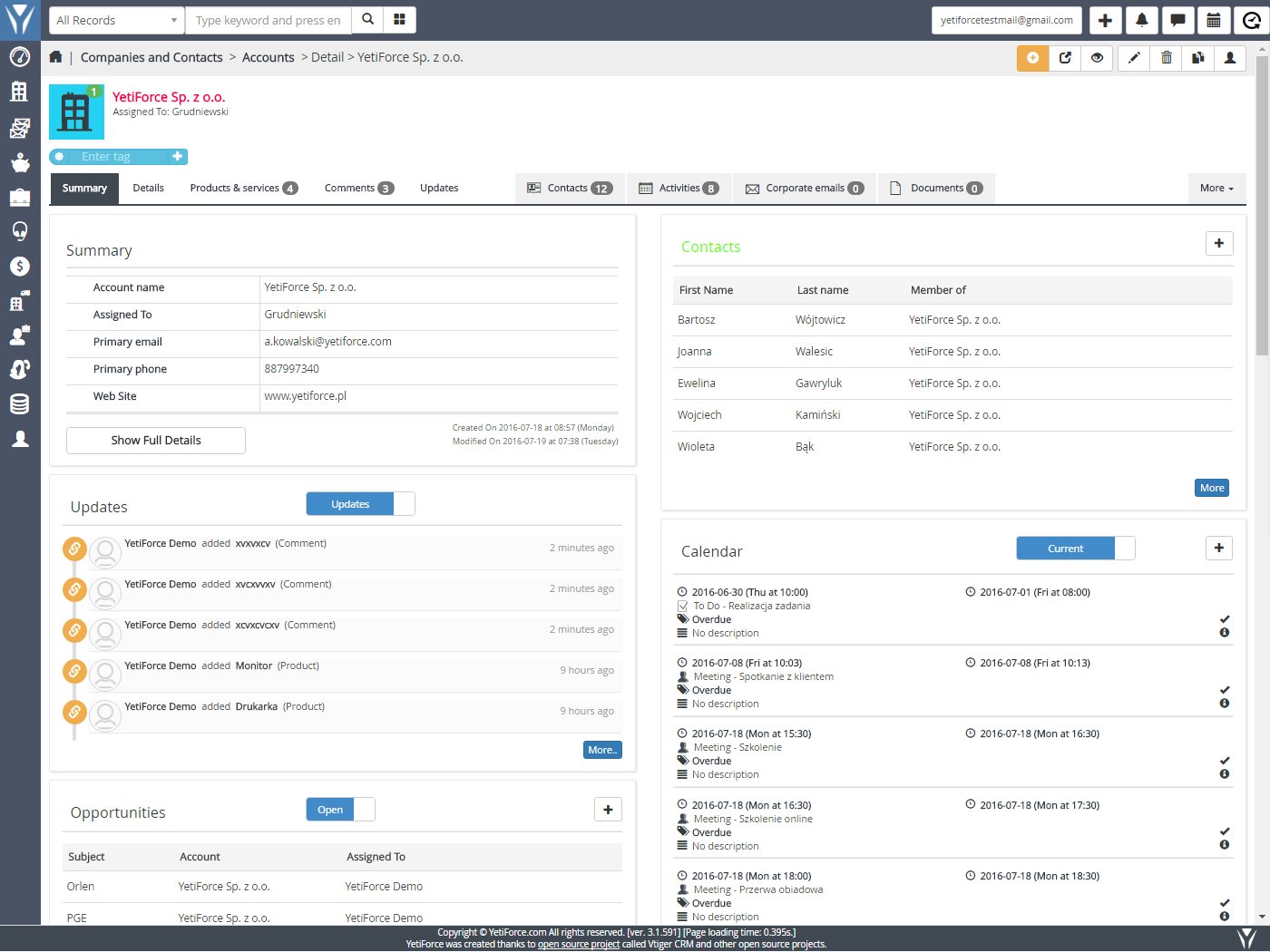The width and height of the screenshot is (1270, 952).
Task: Edit the record with the pencil icon
Action: (1134, 58)
